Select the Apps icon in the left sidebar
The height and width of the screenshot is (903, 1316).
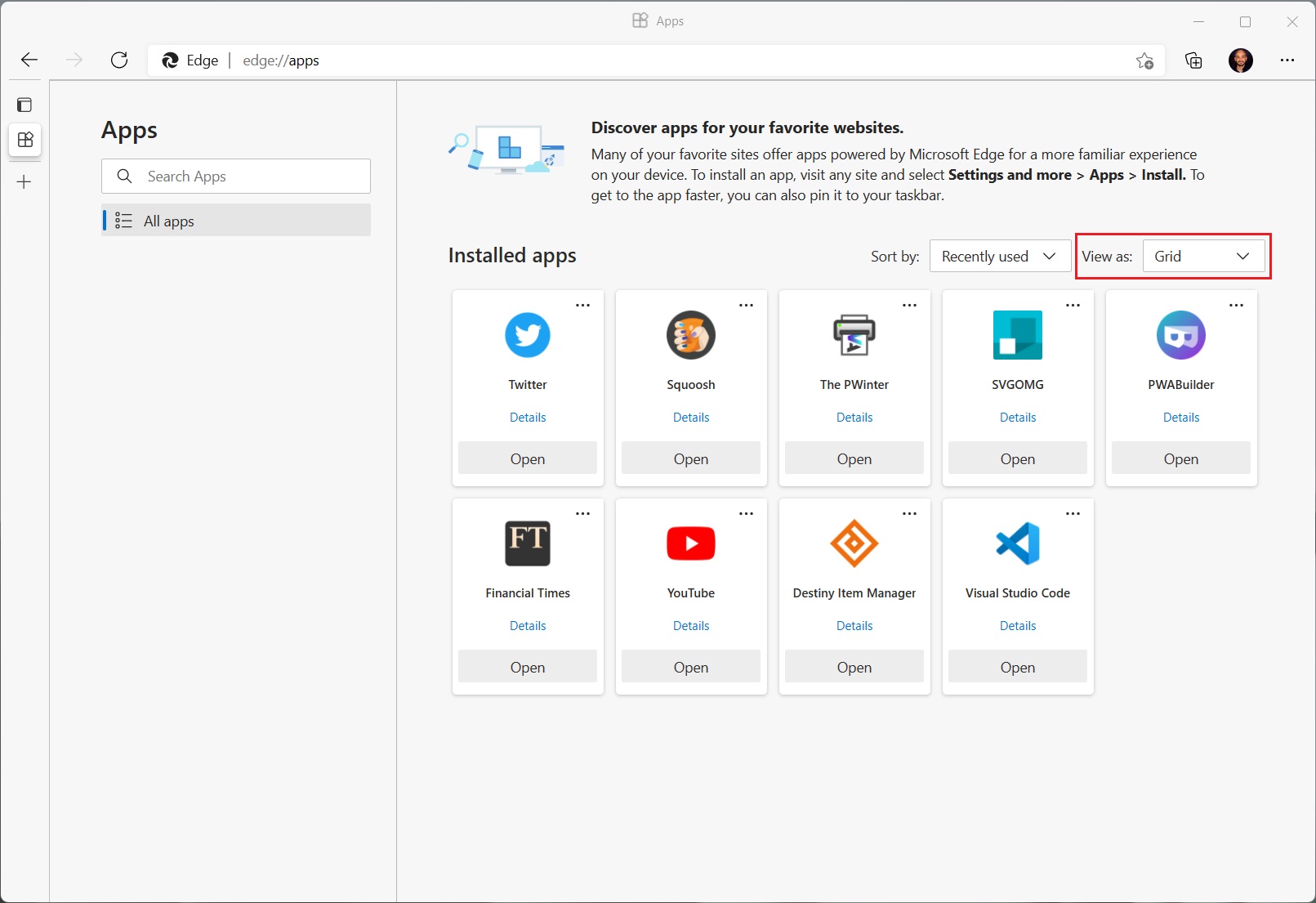click(25, 140)
